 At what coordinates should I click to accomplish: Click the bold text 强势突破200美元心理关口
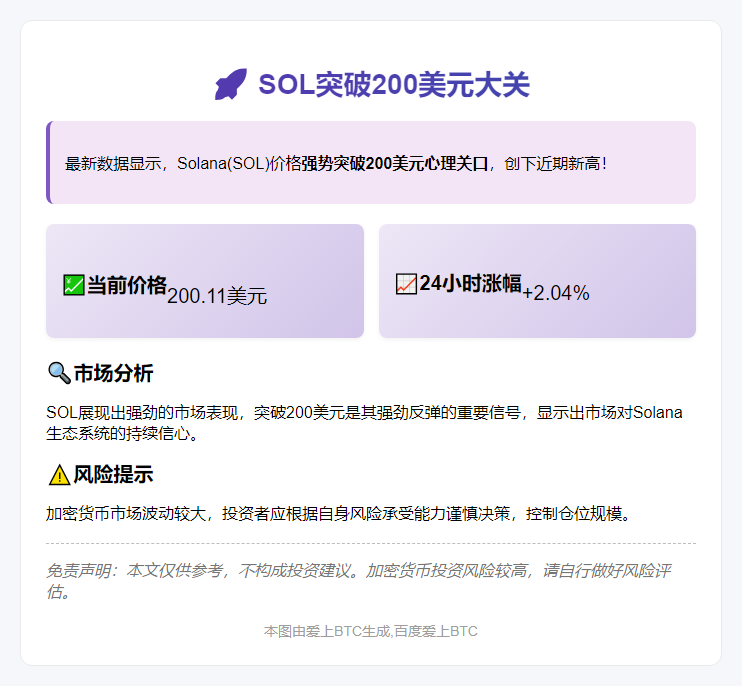pos(395,164)
